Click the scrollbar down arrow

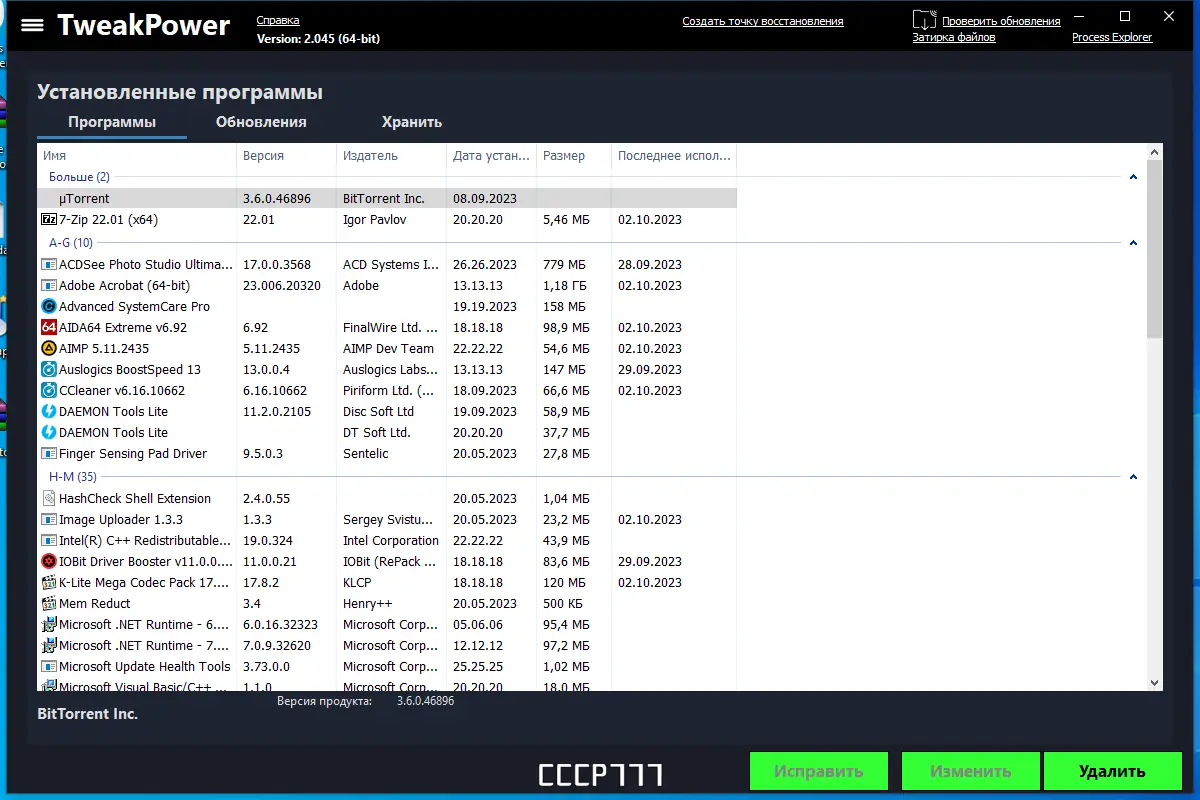[x=1155, y=682]
